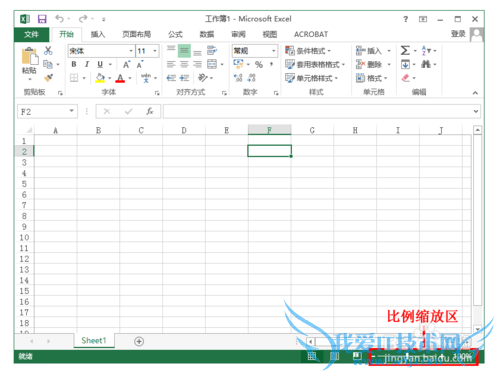Image resolution: width=500 pixels, height=376 pixels.
Task: Apply cell borders icon
Action: coord(74,78)
